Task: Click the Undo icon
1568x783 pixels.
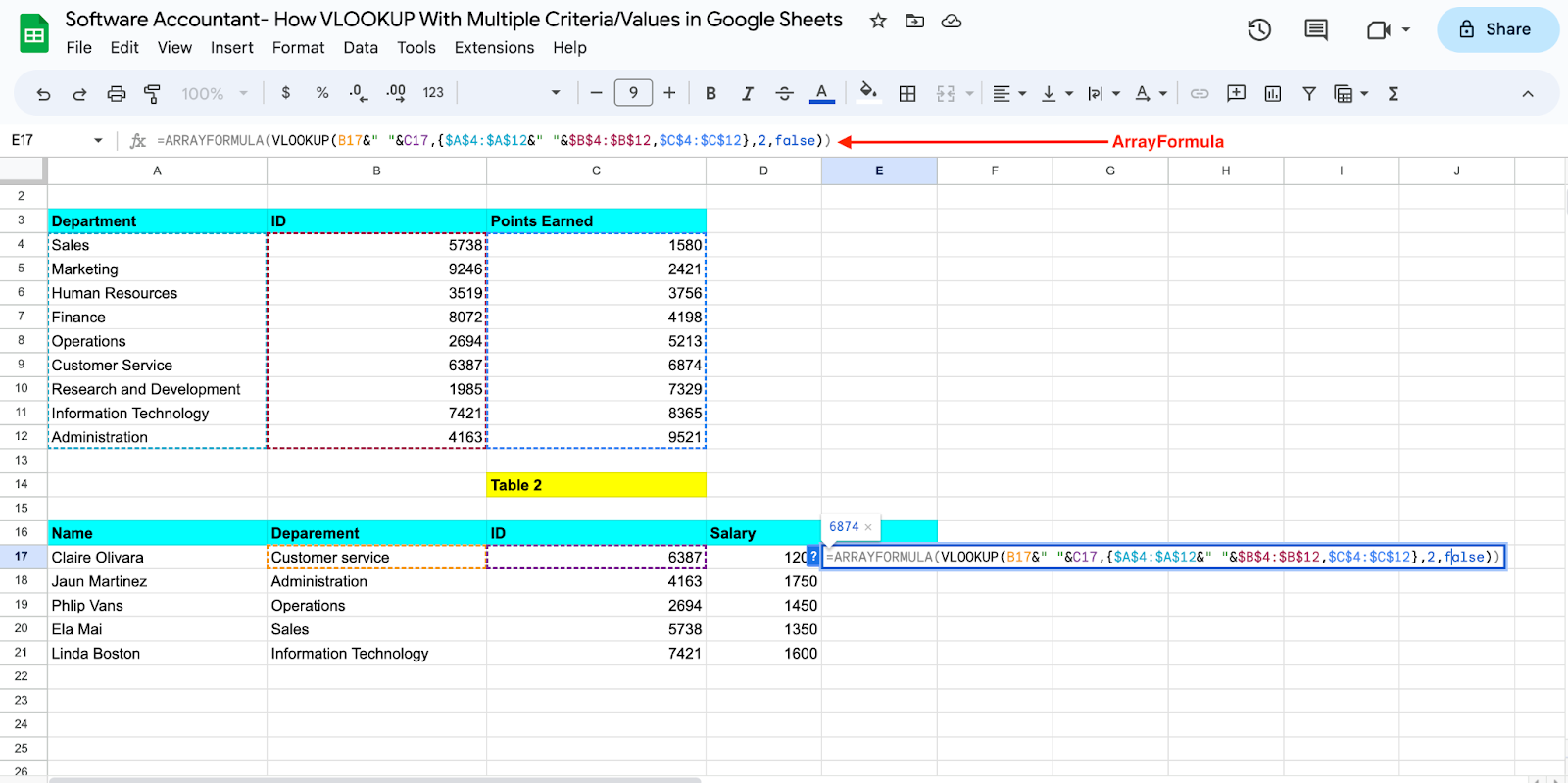Action: 43,94
